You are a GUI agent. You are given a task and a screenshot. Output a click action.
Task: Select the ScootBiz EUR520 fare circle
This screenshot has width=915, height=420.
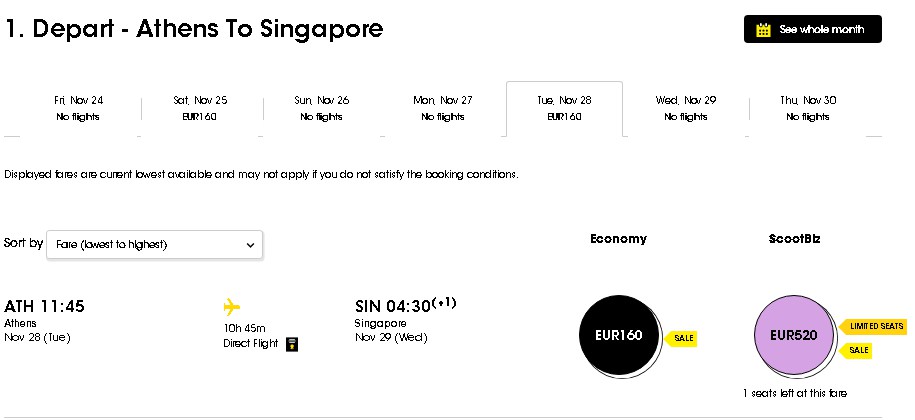coord(794,335)
